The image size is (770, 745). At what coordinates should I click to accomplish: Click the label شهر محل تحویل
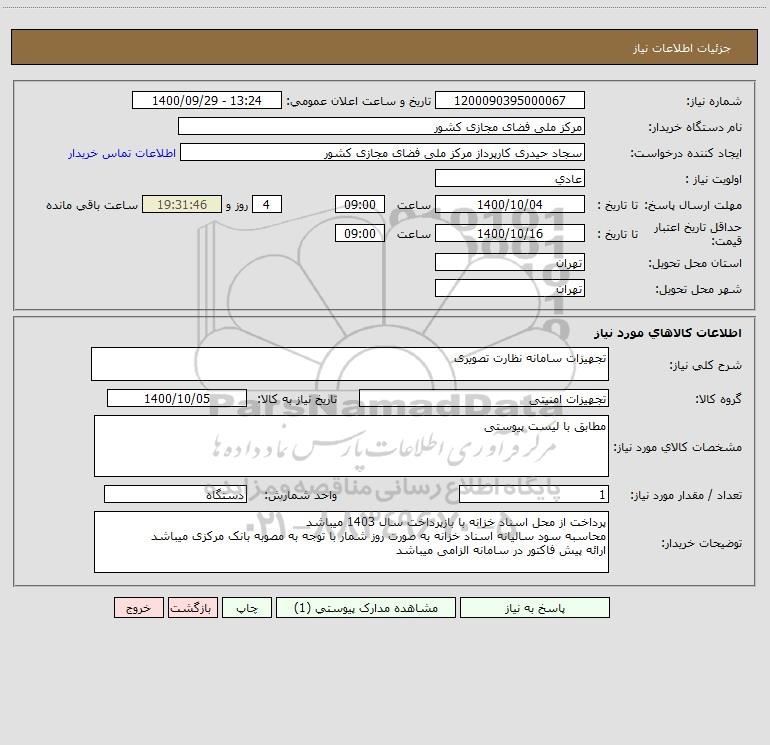698,290
